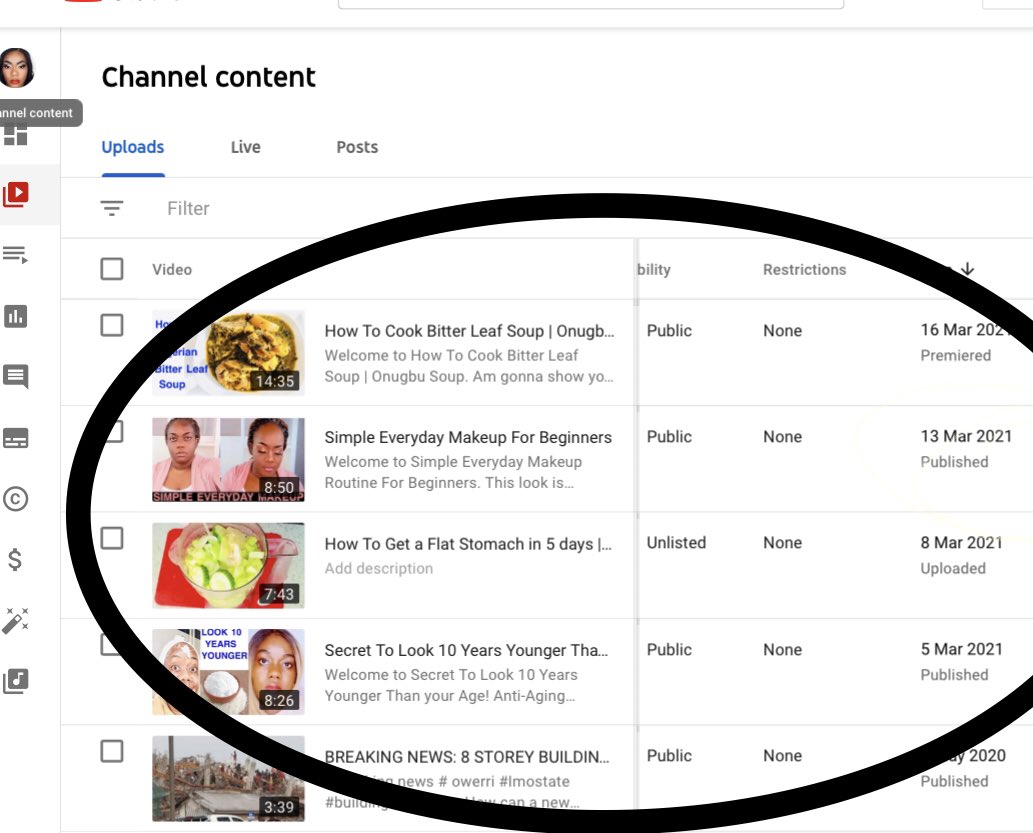Image resolution: width=1033 pixels, height=833 pixels.
Task: Open the Dashboard sidebar icon
Action: 15,136
